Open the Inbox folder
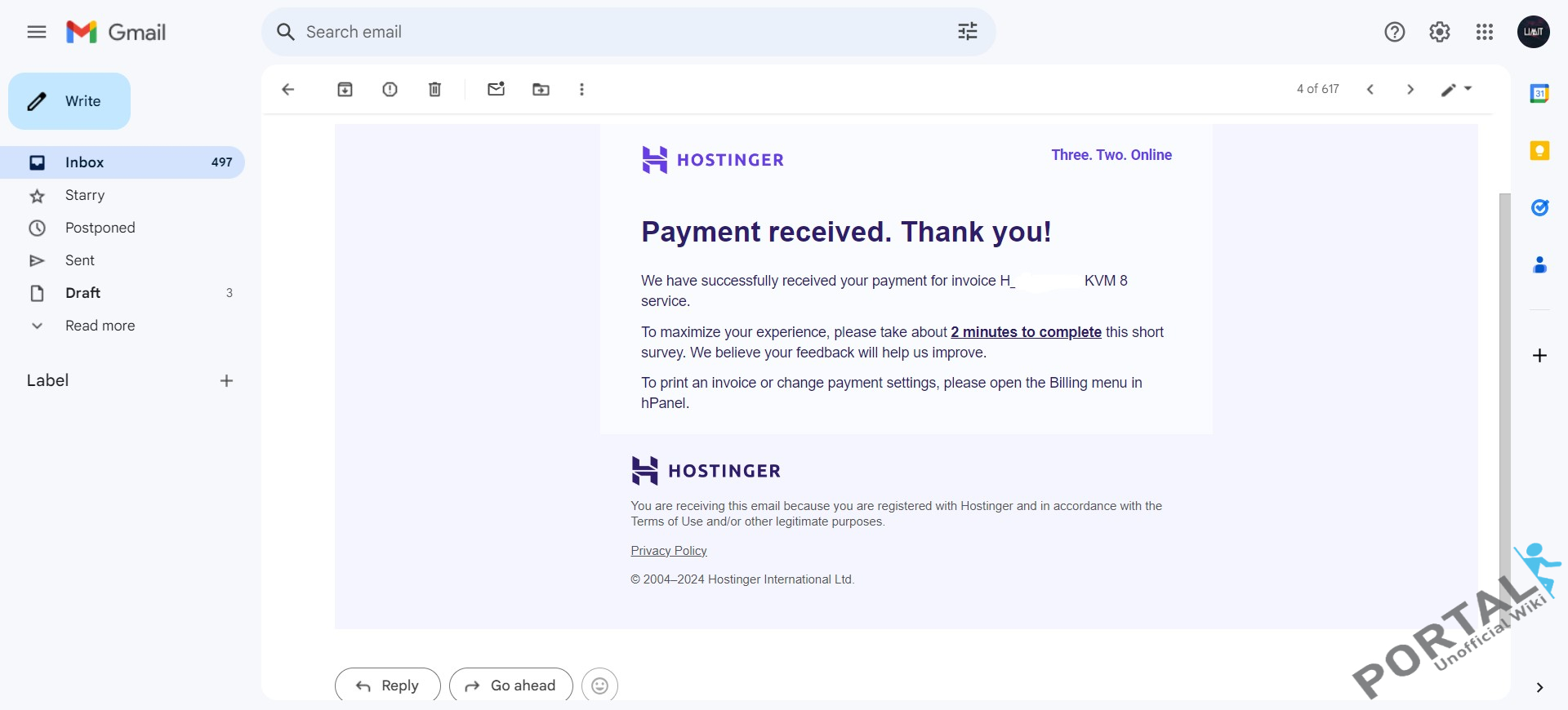1568x710 pixels. click(122, 162)
